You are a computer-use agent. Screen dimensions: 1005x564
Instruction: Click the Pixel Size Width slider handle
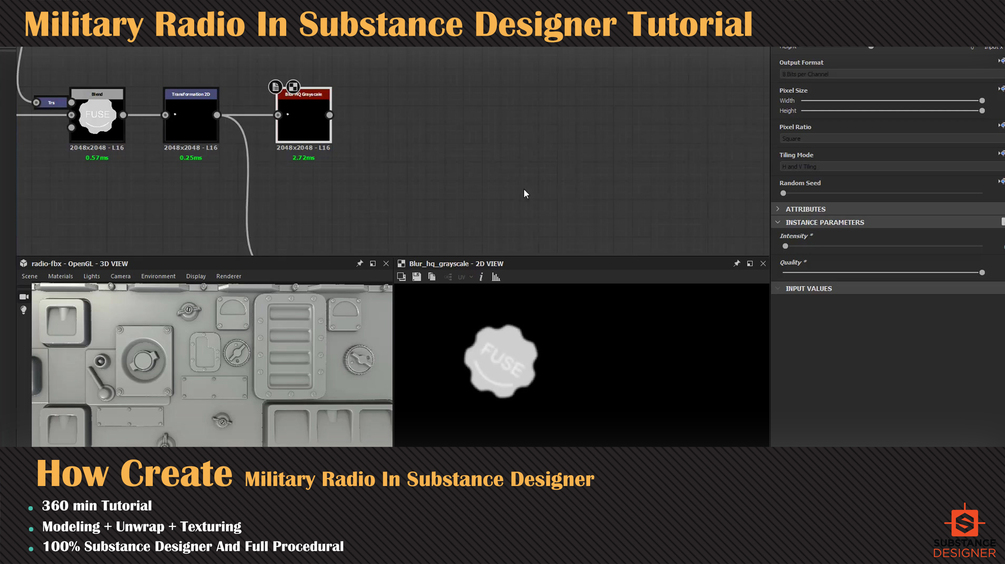coord(982,101)
